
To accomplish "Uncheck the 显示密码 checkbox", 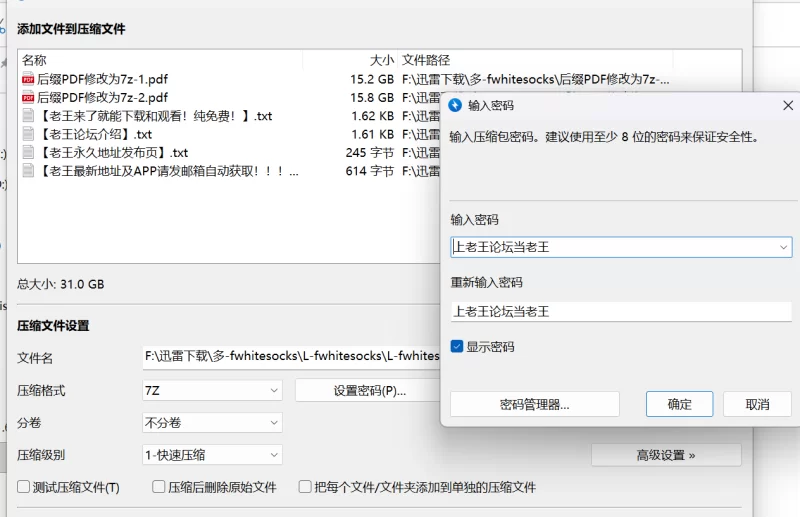I will point(457,347).
